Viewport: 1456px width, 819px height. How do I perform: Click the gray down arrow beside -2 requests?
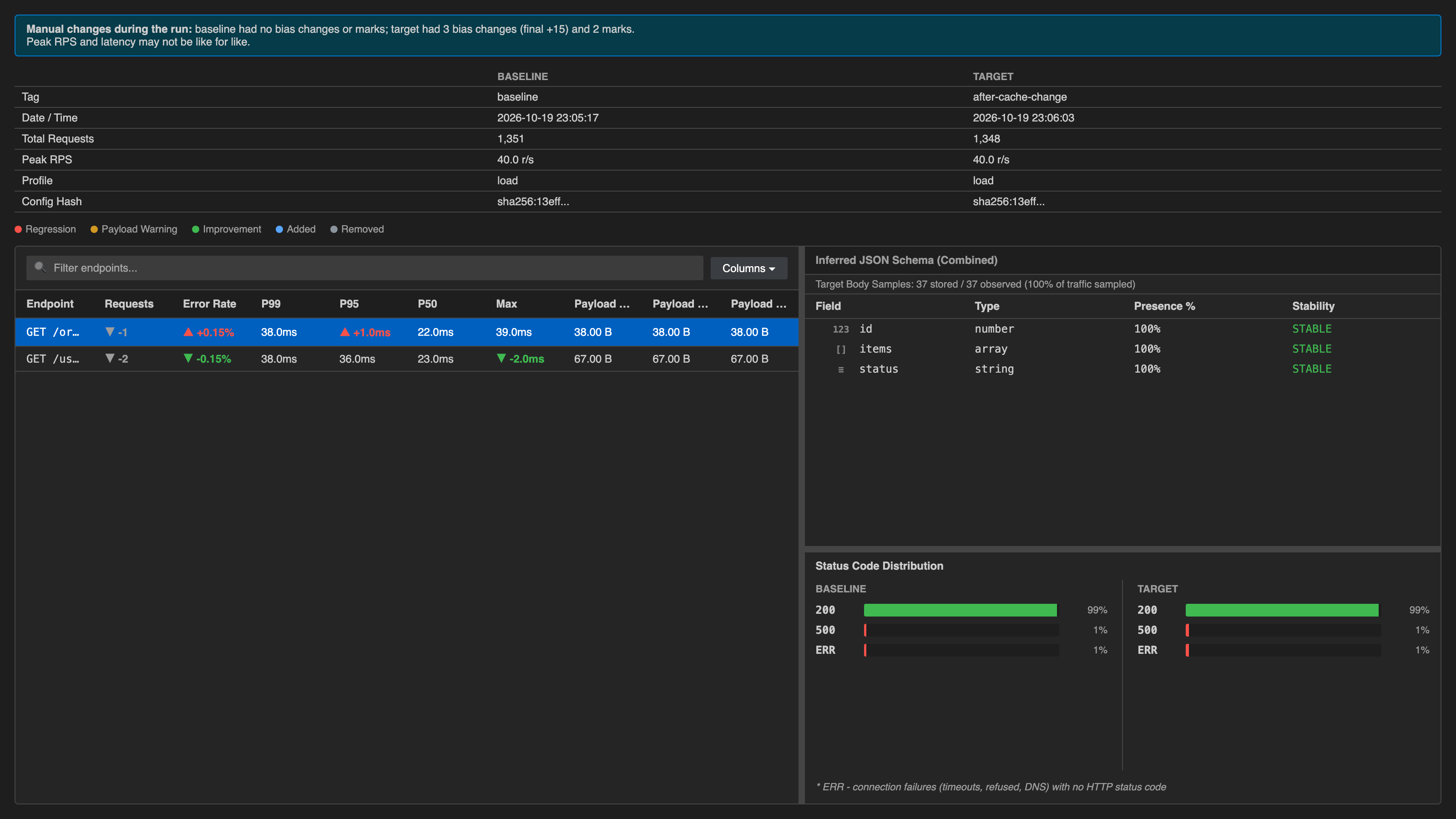110,359
